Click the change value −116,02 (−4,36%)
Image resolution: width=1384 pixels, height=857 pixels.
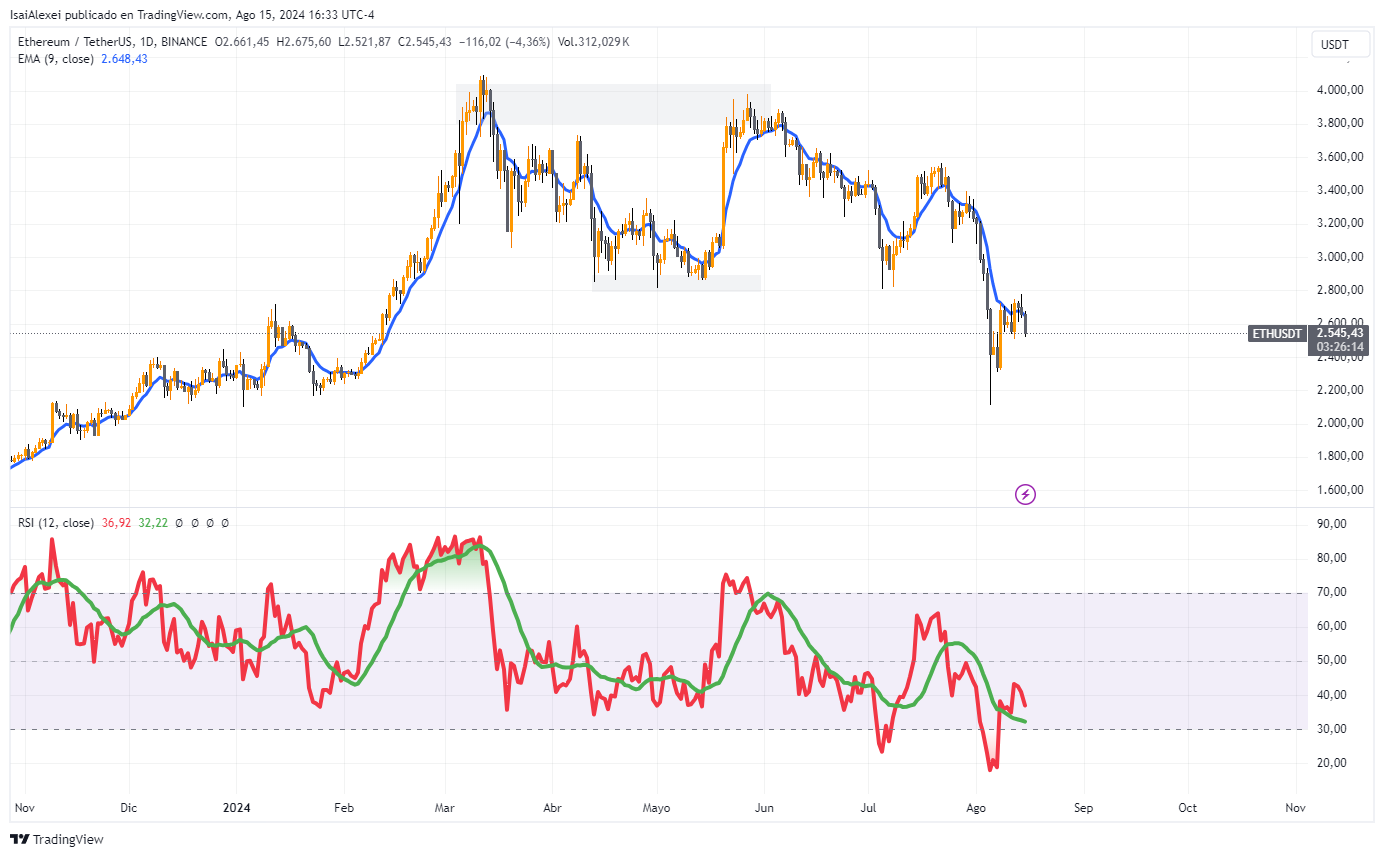(x=505, y=41)
